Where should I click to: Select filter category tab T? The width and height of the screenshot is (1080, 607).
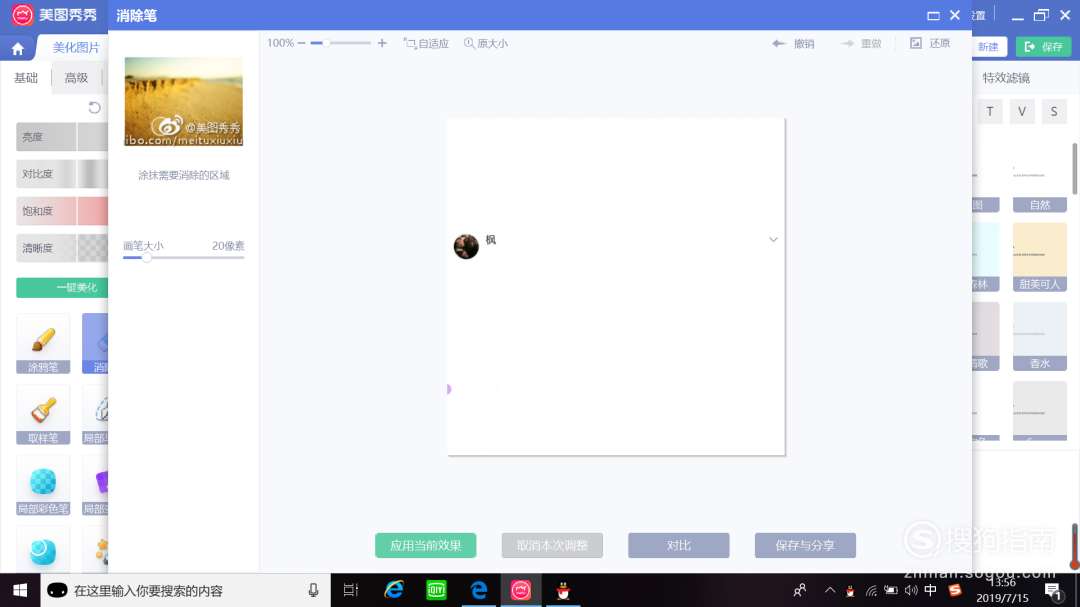pos(990,112)
